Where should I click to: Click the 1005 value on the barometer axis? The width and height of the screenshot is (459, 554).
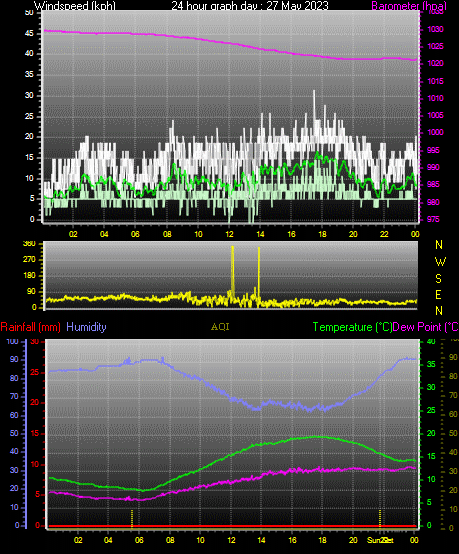[x=435, y=115]
